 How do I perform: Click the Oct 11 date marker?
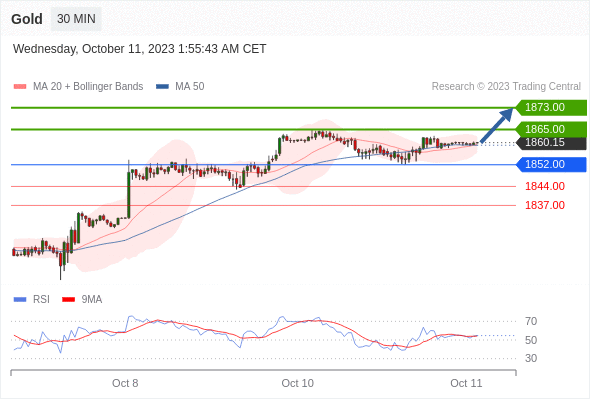click(x=466, y=383)
